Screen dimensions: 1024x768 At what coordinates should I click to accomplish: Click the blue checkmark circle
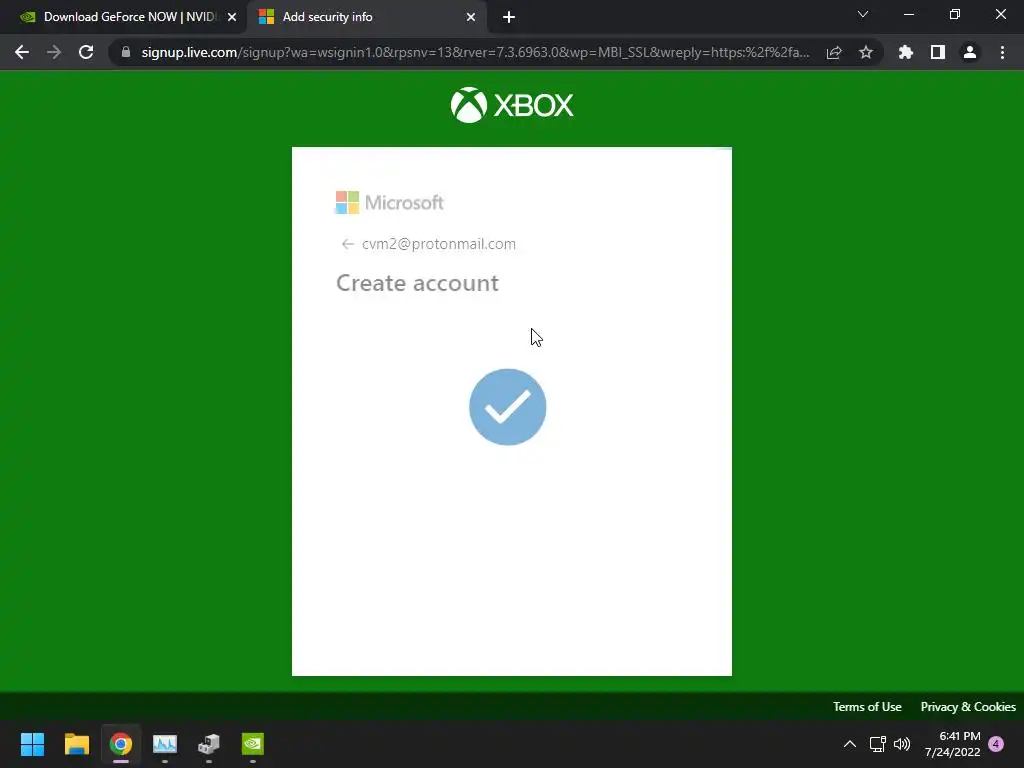[x=507, y=407]
